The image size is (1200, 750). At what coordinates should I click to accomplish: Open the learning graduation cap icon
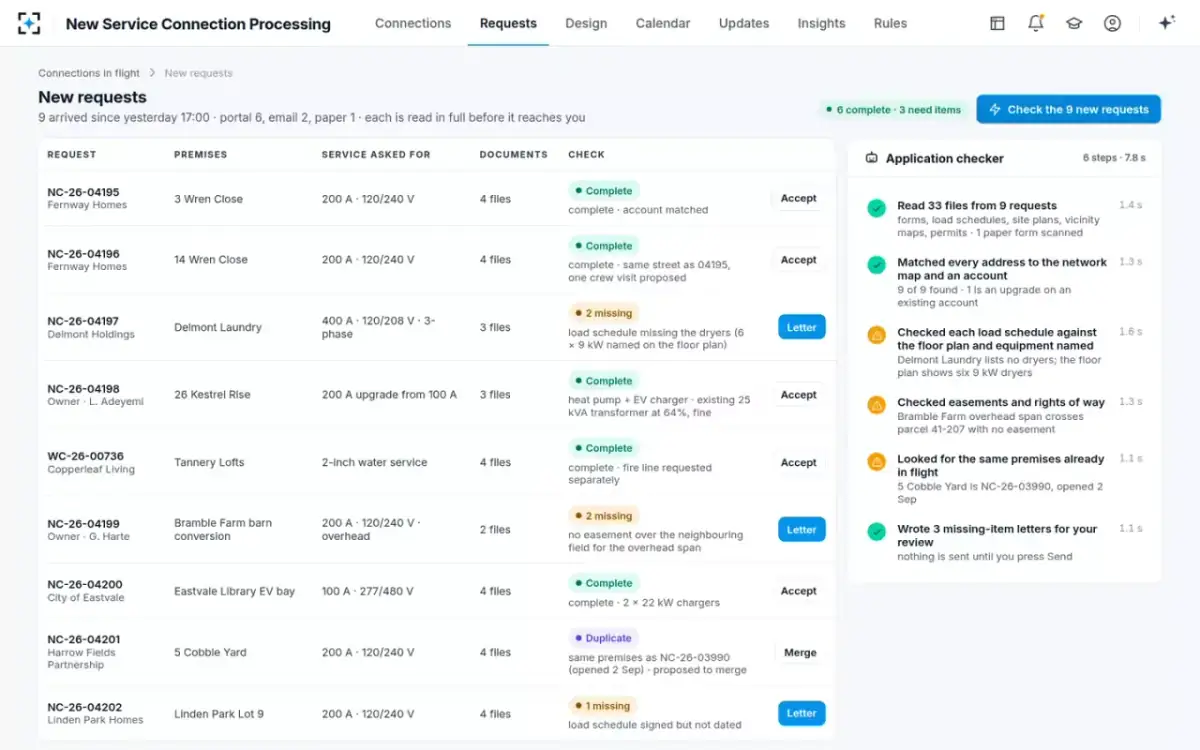click(x=1074, y=23)
